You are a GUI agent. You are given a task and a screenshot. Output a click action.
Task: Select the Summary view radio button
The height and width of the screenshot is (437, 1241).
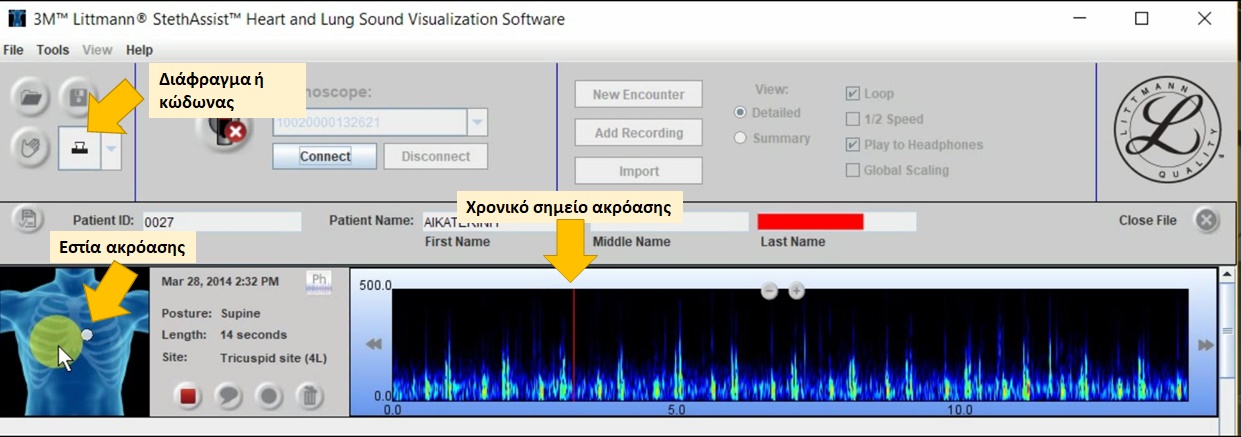(741, 138)
